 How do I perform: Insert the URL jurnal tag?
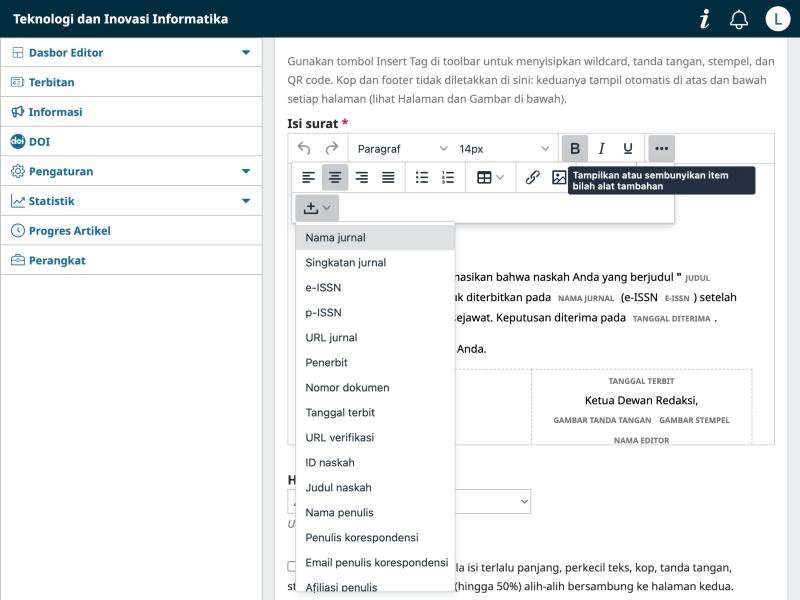pyautogui.click(x=375, y=338)
